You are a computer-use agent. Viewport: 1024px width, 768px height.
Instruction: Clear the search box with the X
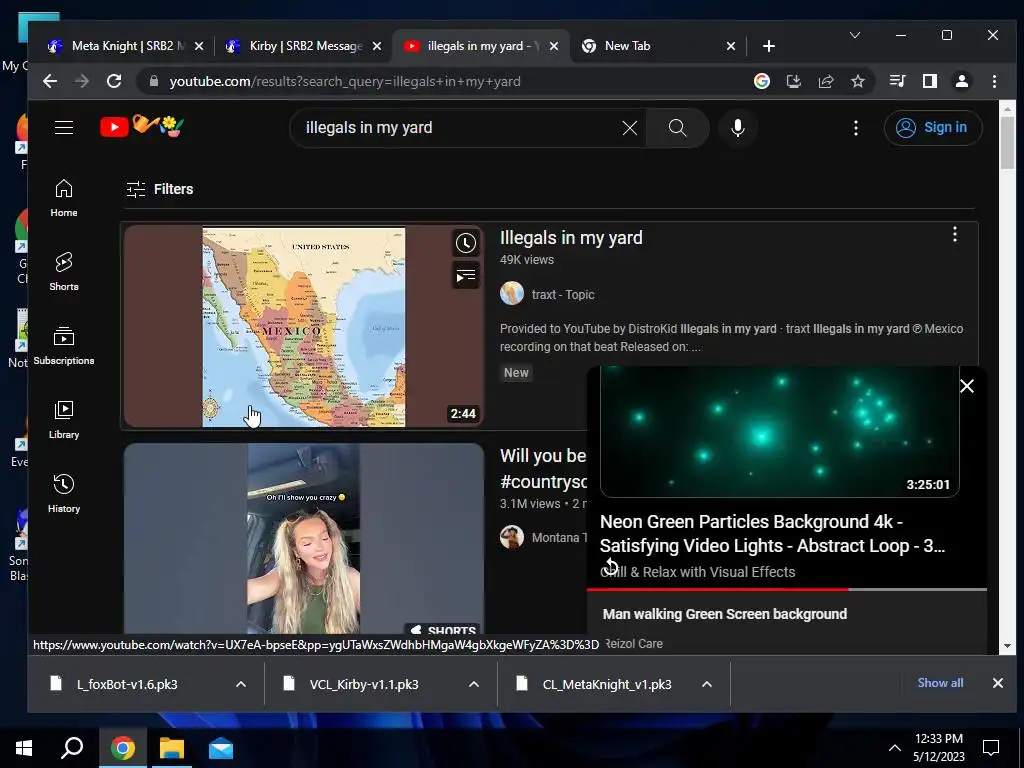click(x=630, y=128)
